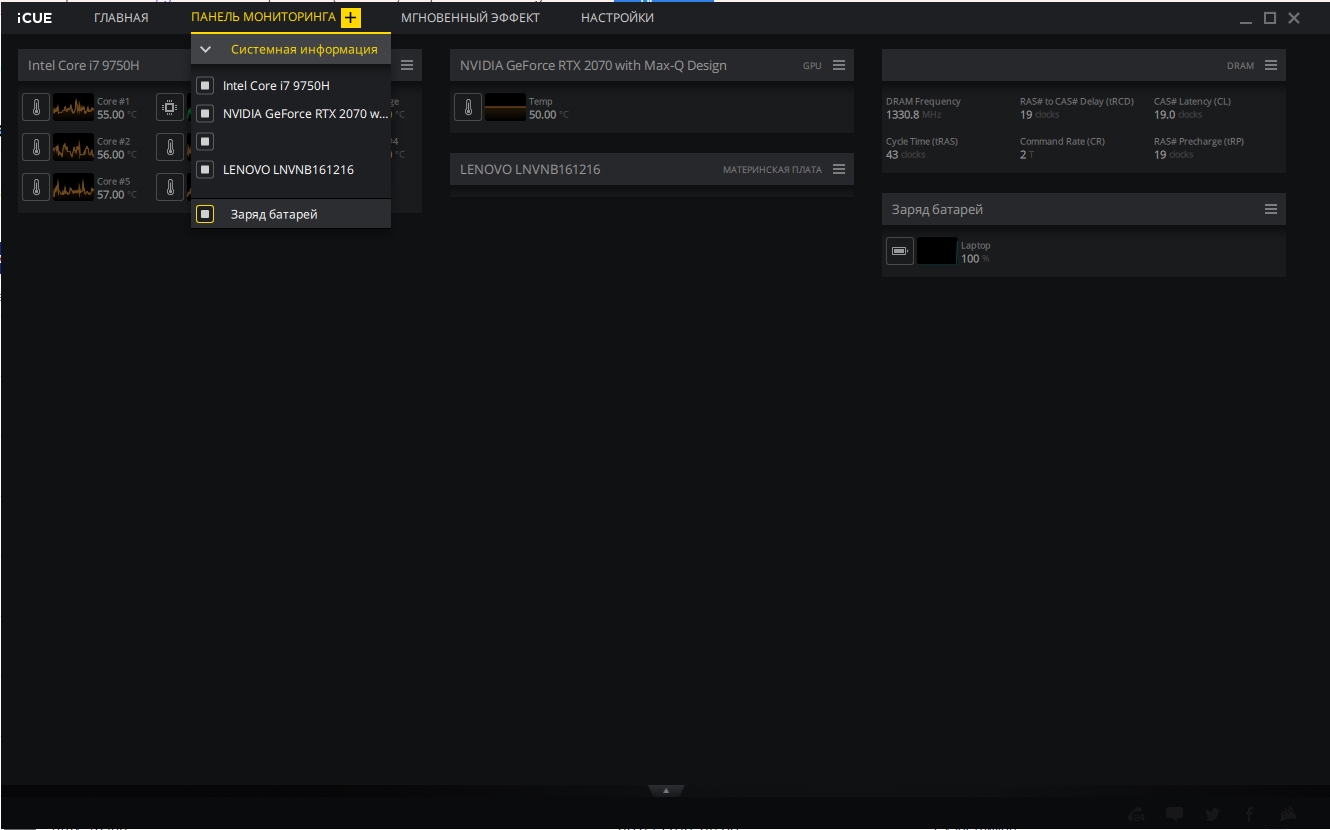Screen dimensions: 1330x830
Task: Click the Command Rate (CR) value
Action: point(1026,155)
